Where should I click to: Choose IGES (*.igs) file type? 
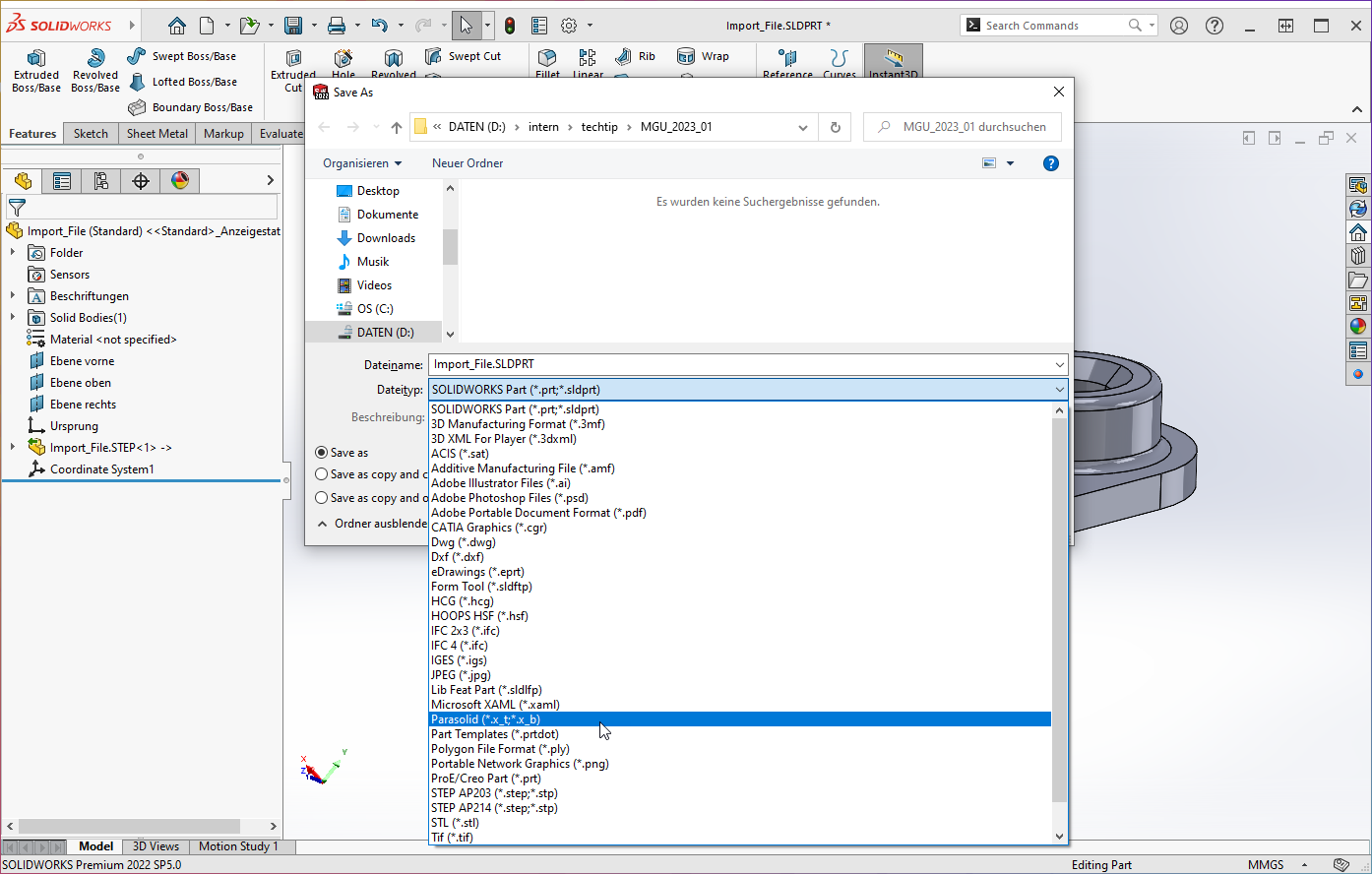(x=740, y=660)
